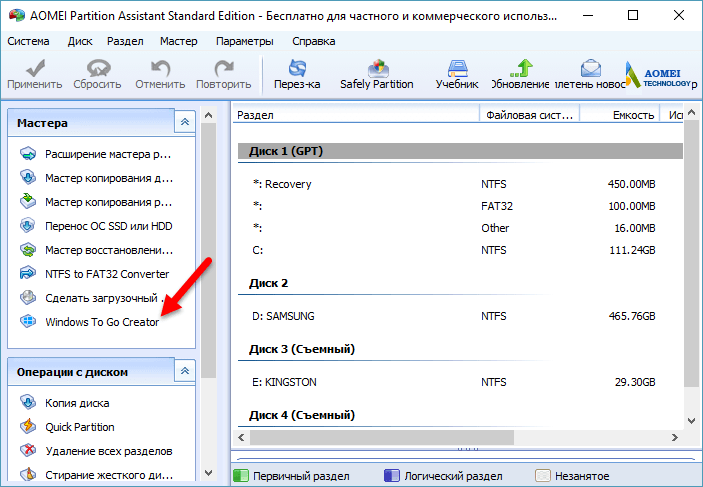Click the Windows To Go Creator icon
The height and width of the screenshot is (487, 703).
click(x=28, y=322)
